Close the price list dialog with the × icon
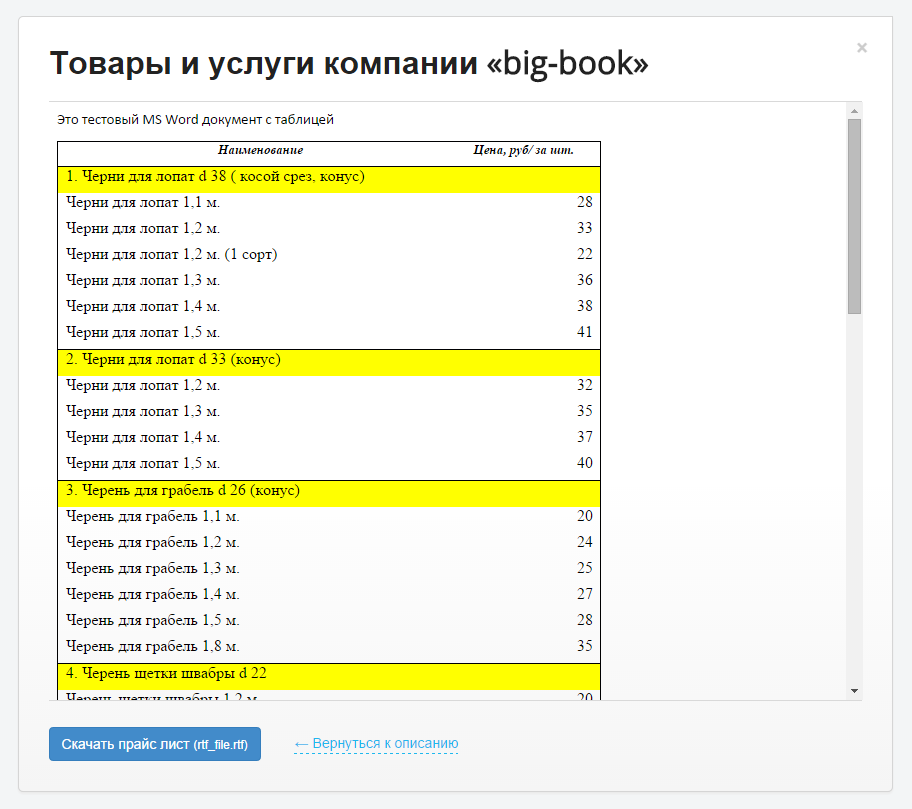 (862, 47)
